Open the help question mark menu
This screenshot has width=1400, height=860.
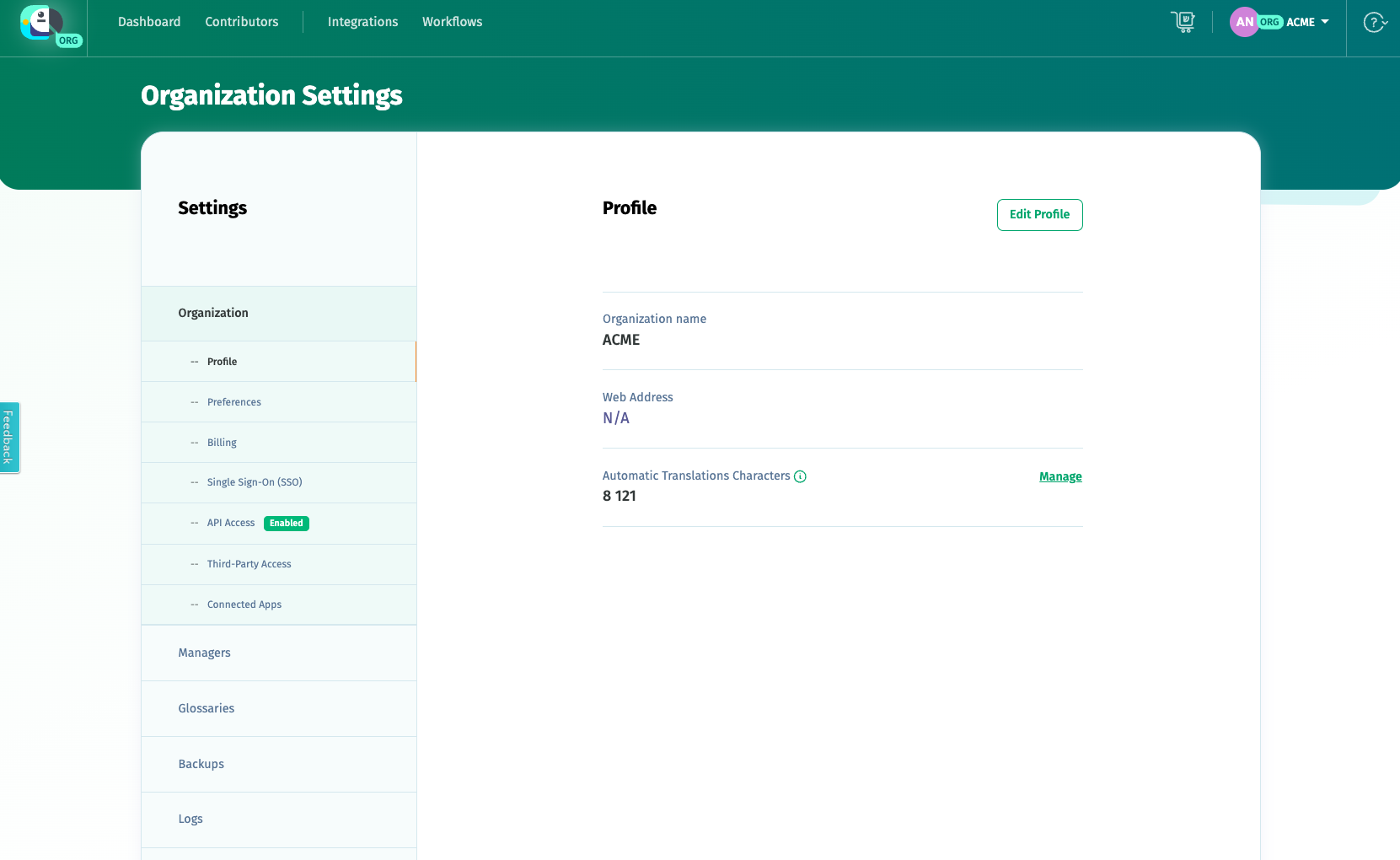click(1375, 23)
